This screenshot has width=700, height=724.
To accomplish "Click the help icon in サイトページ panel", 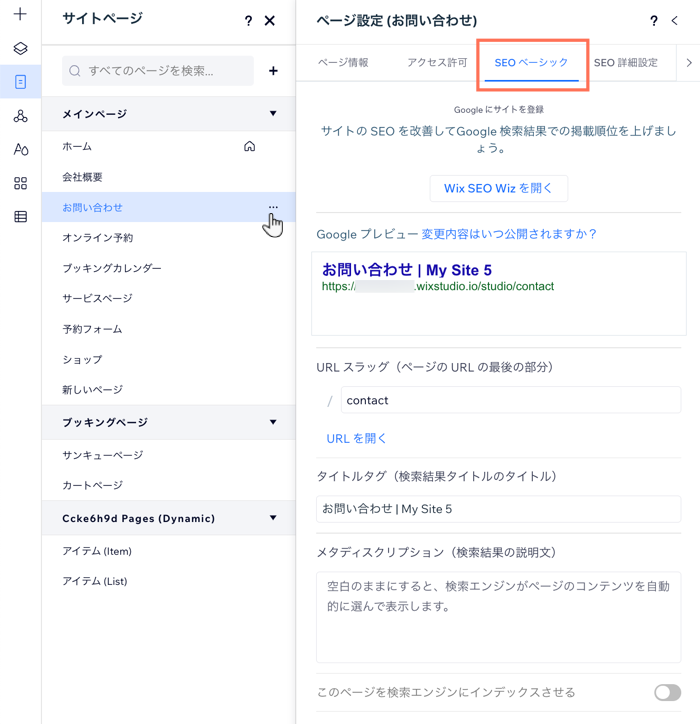I will pos(248,20).
